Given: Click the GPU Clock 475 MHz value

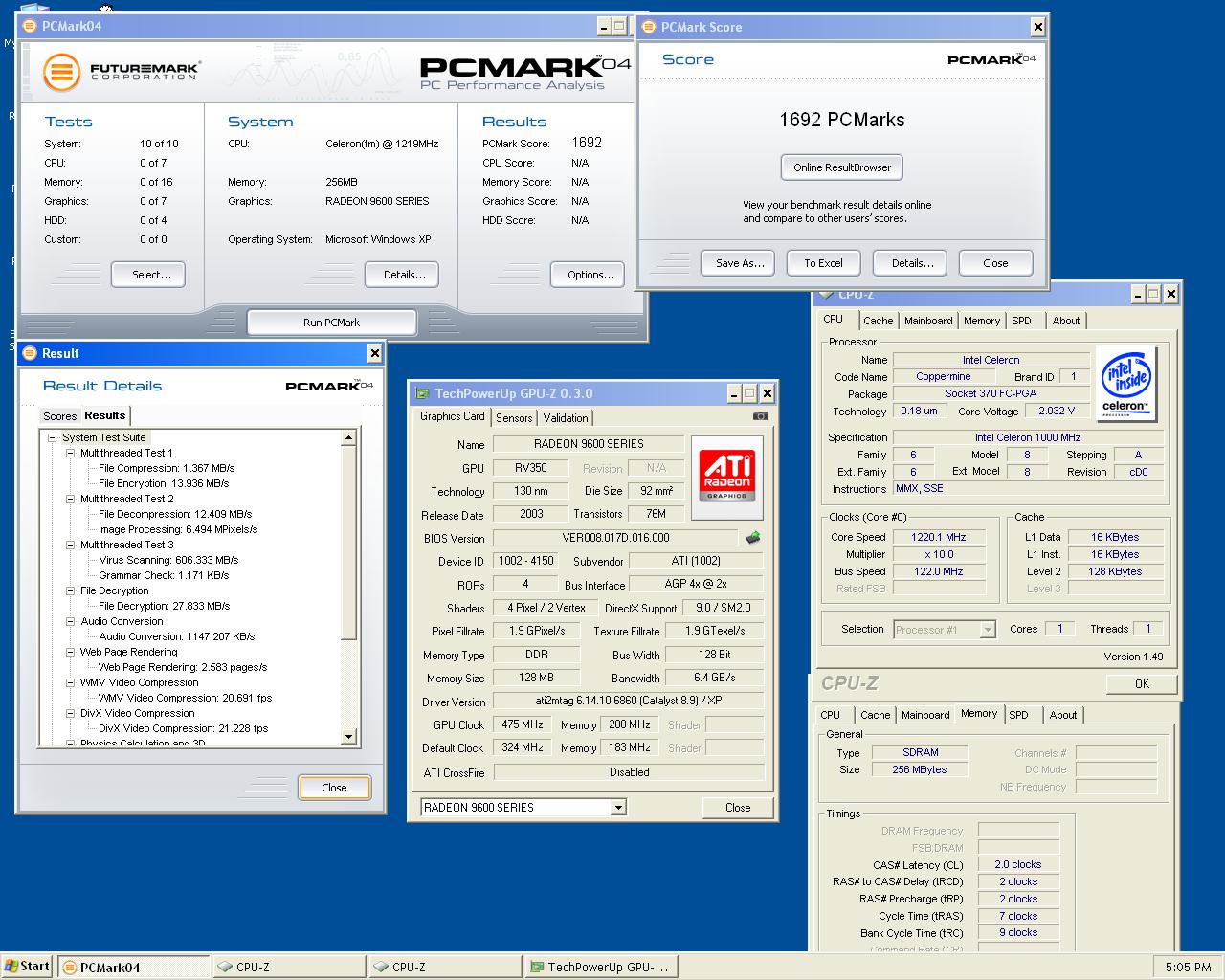Looking at the screenshot, I should [523, 724].
